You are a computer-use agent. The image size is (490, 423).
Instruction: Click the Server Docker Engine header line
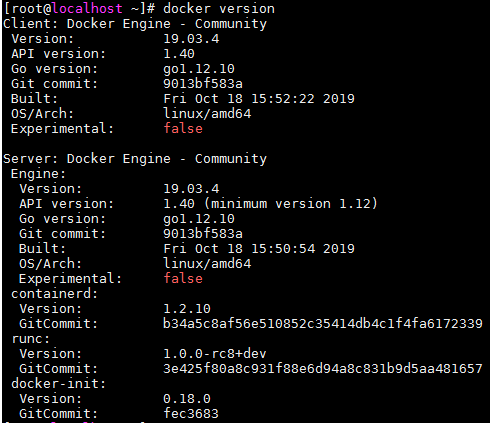135,159
